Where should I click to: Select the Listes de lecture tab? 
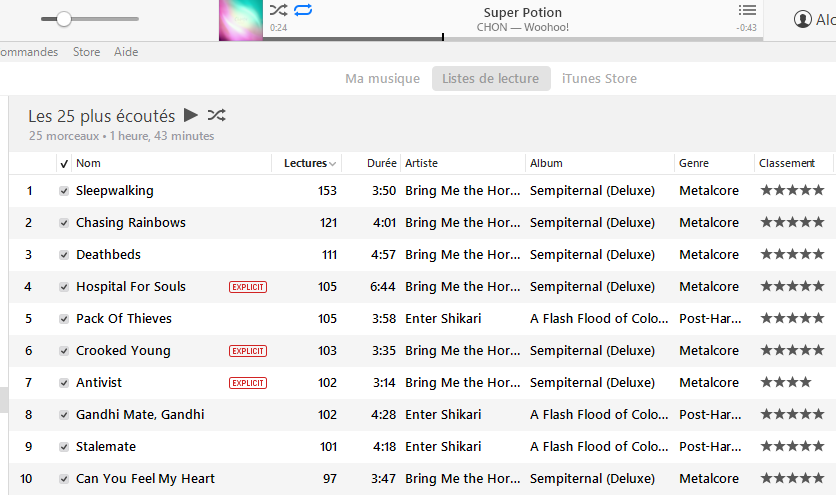tap(491, 78)
